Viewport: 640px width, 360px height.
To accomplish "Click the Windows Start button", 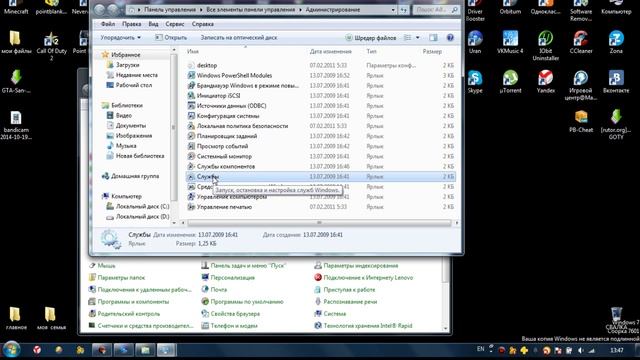I will click(11, 350).
